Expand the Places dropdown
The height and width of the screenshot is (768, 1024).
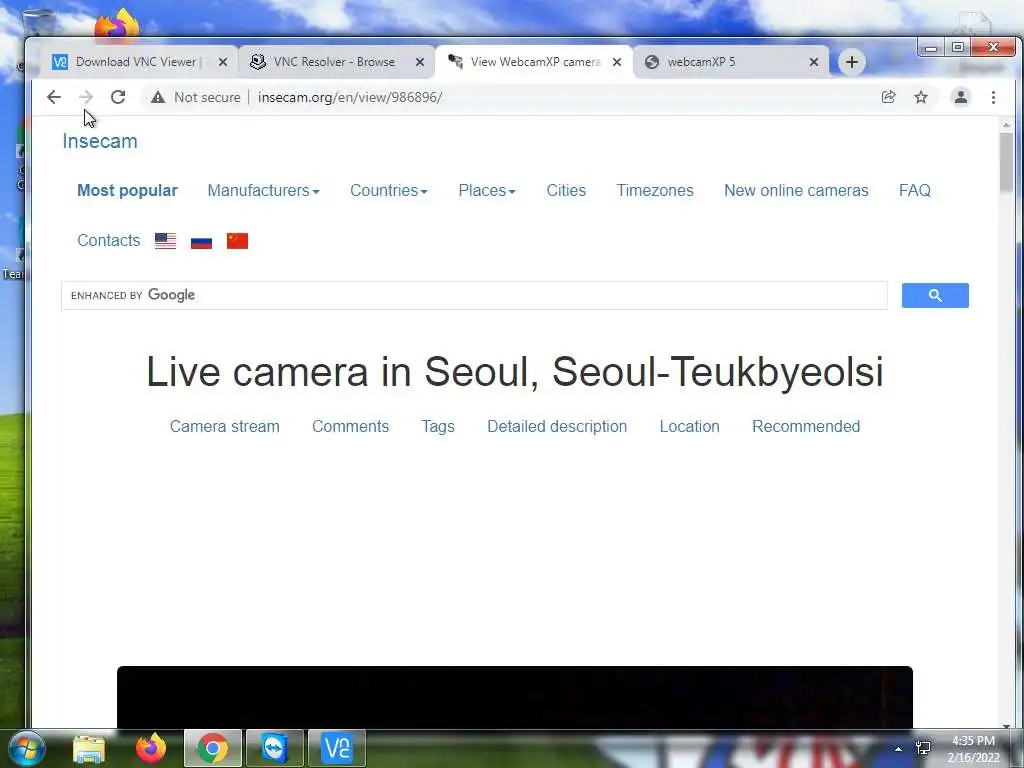tap(487, 191)
